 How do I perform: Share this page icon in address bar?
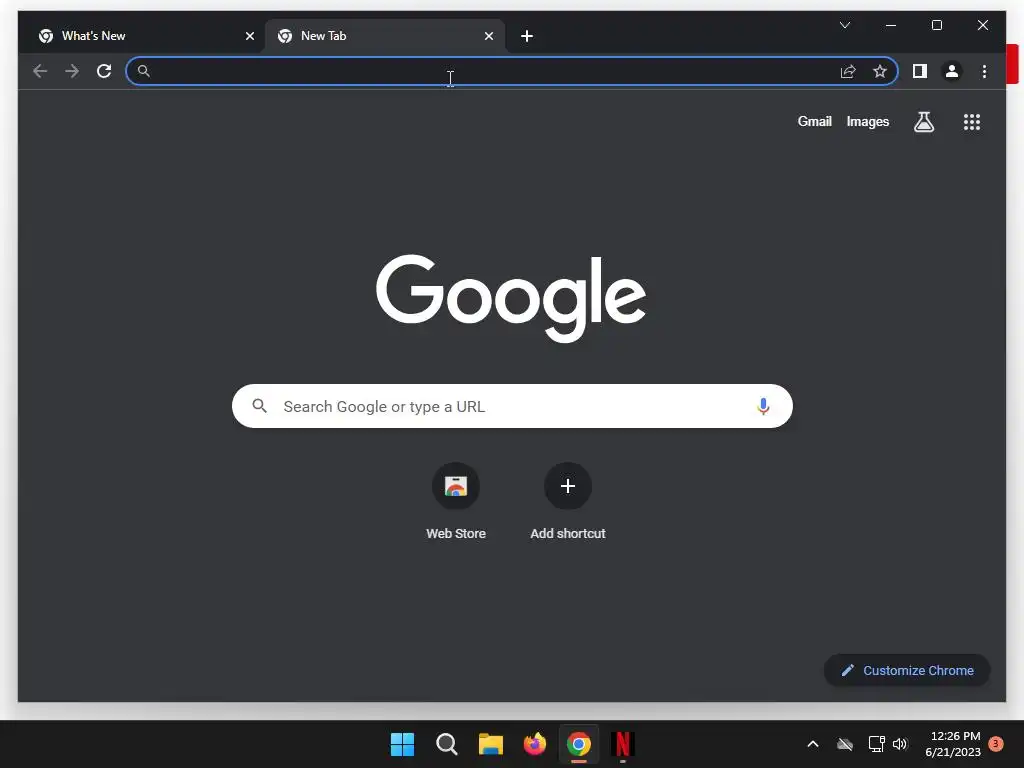pyautogui.click(x=848, y=71)
